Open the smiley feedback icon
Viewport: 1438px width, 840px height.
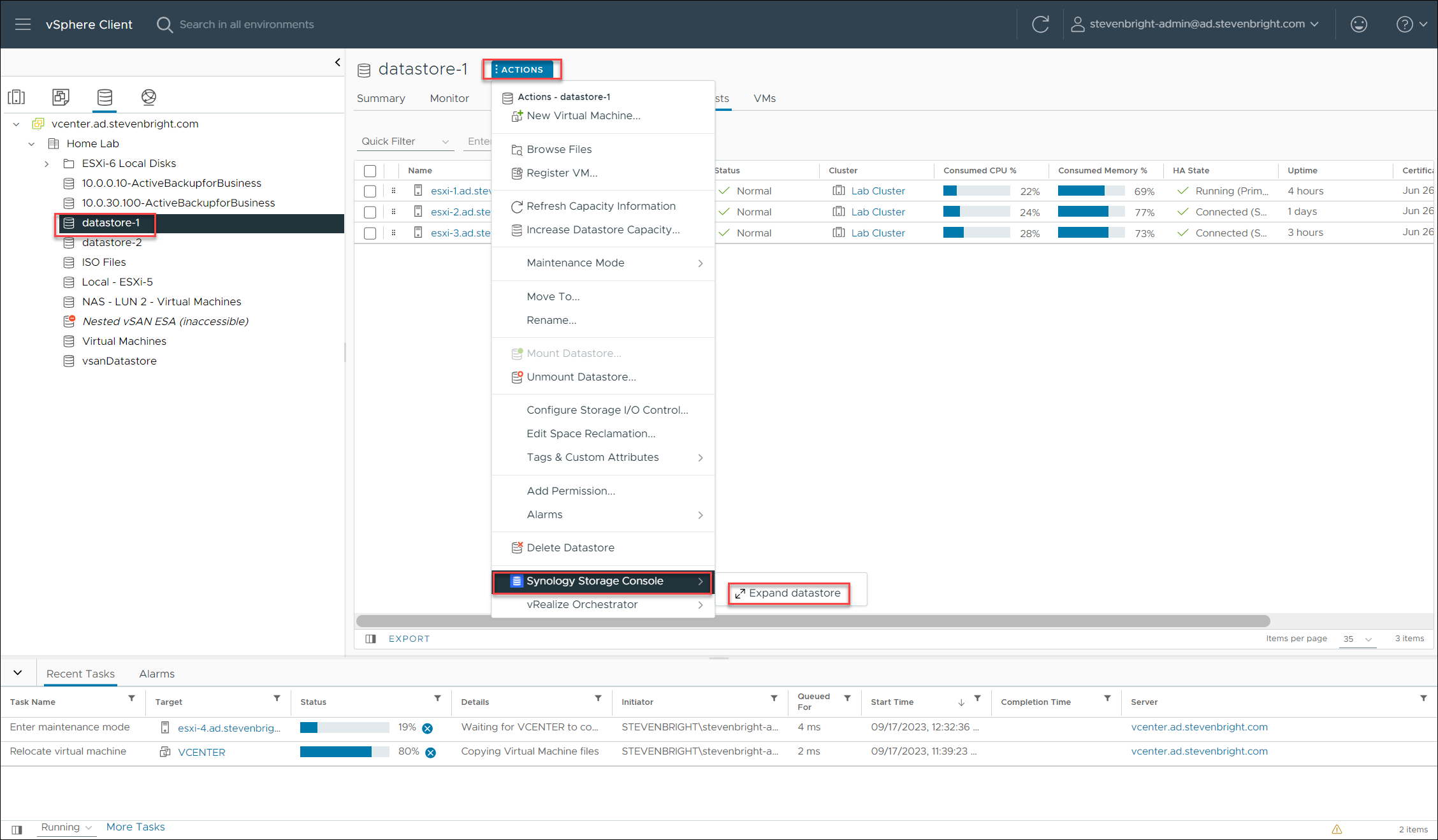pos(1358,24)
